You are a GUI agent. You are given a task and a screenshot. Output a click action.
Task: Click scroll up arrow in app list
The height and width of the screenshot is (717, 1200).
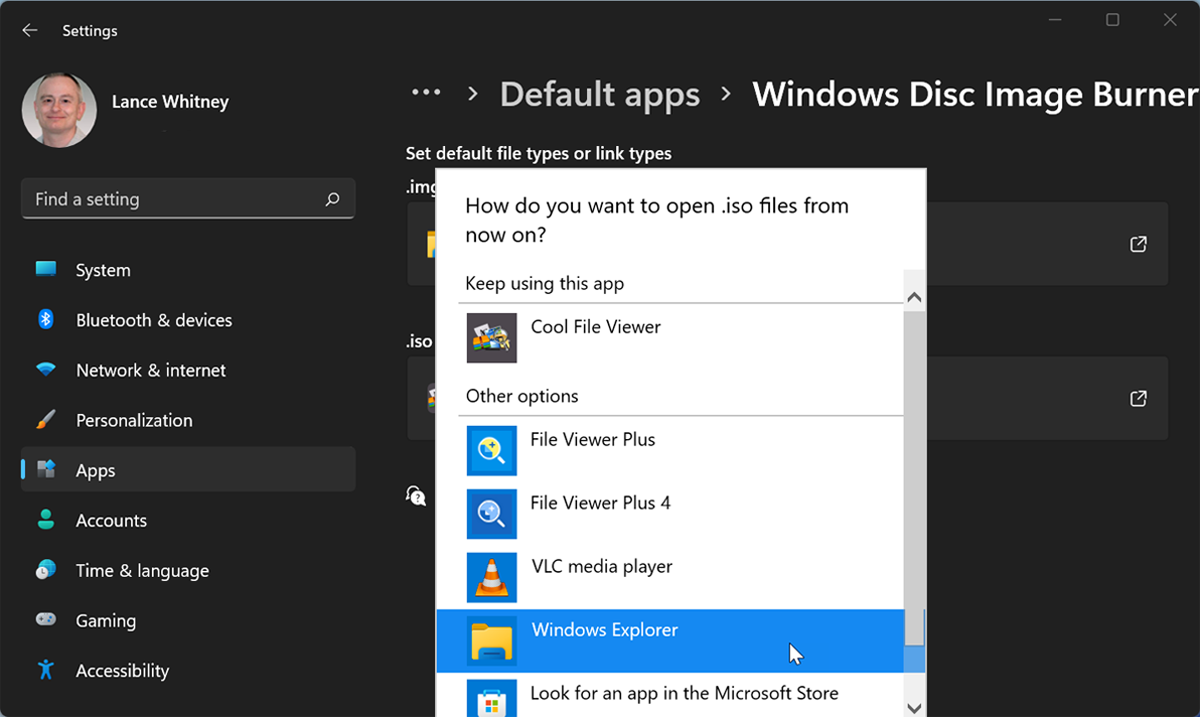[914, 298]
